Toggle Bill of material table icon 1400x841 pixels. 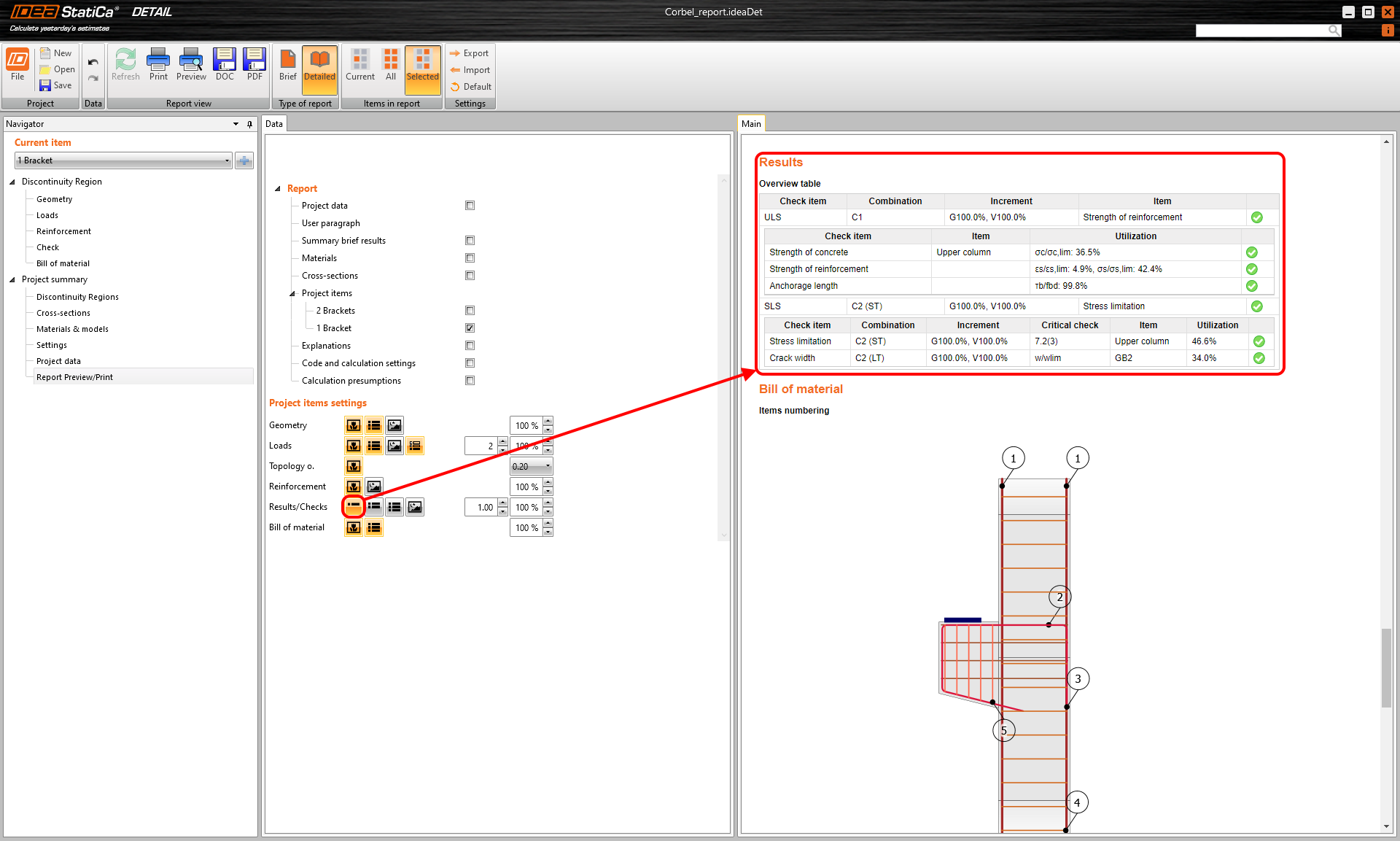click(374, 527)
